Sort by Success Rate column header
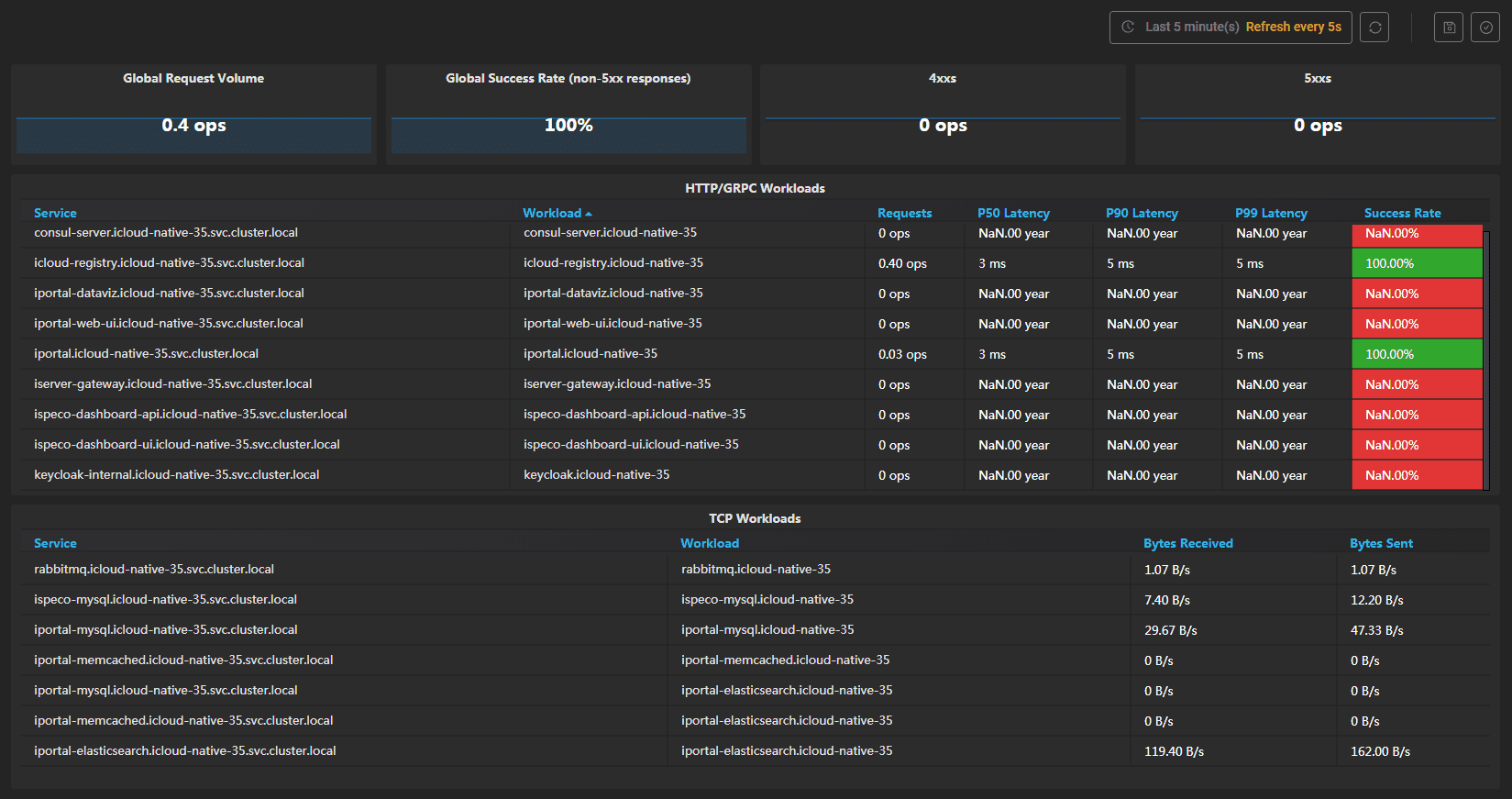Viewport: 1512px width, 799px height. tap(1402, 213)
